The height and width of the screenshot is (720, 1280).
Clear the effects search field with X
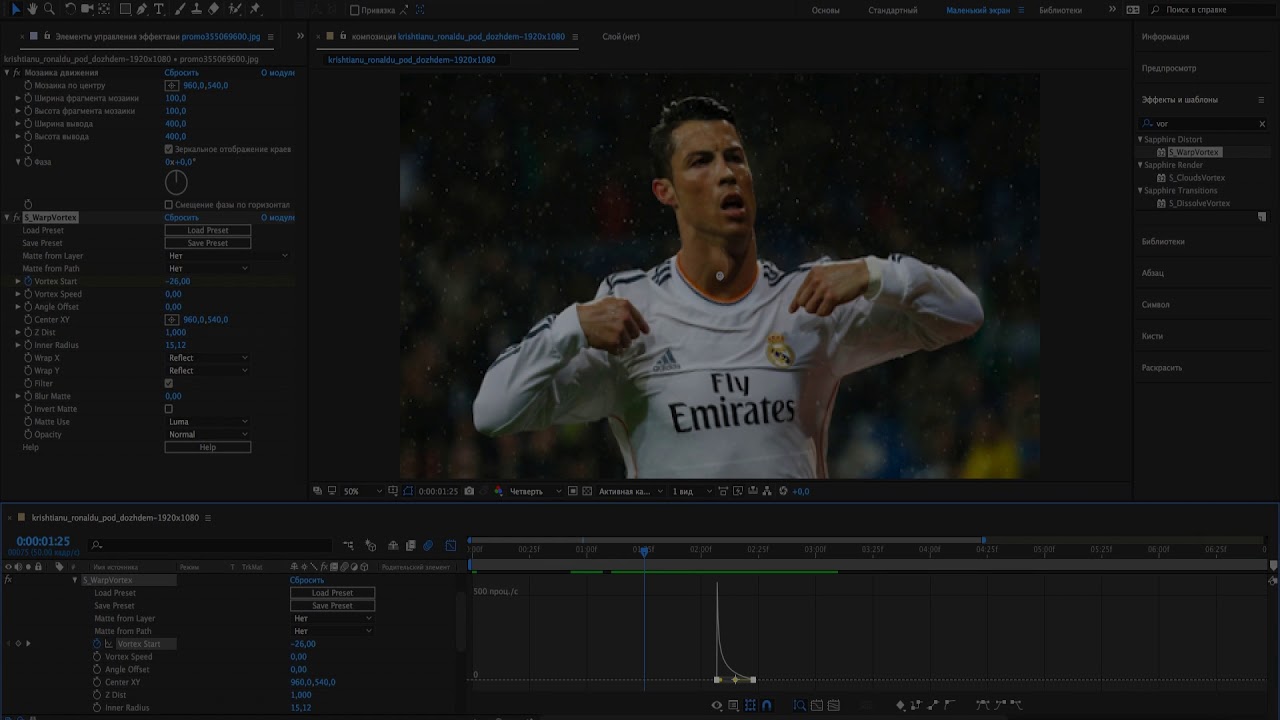pos(1262,124)
